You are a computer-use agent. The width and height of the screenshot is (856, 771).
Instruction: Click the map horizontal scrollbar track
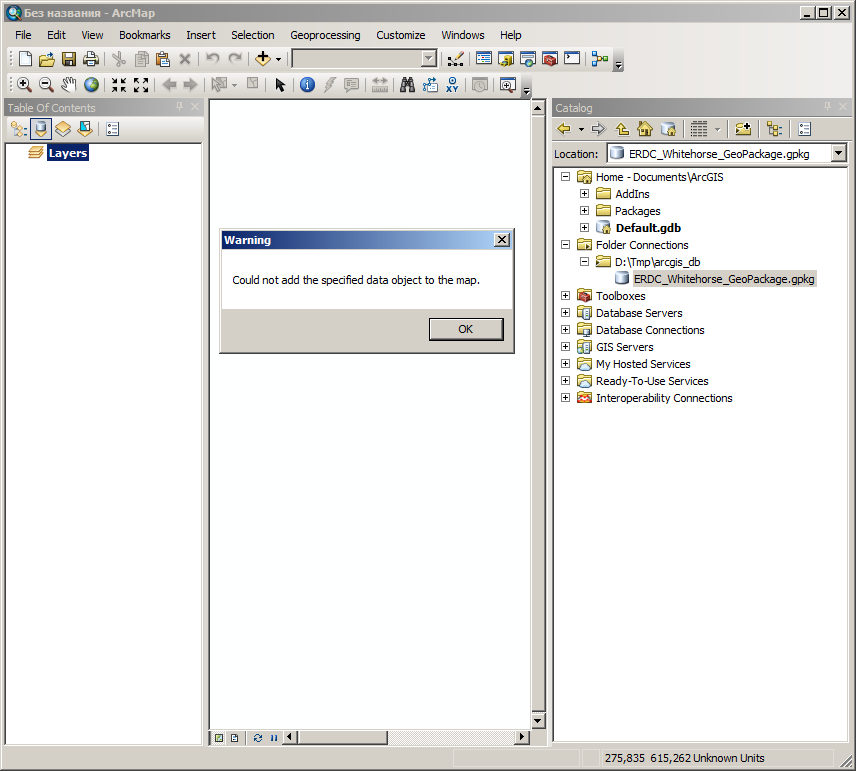(450, 738)
